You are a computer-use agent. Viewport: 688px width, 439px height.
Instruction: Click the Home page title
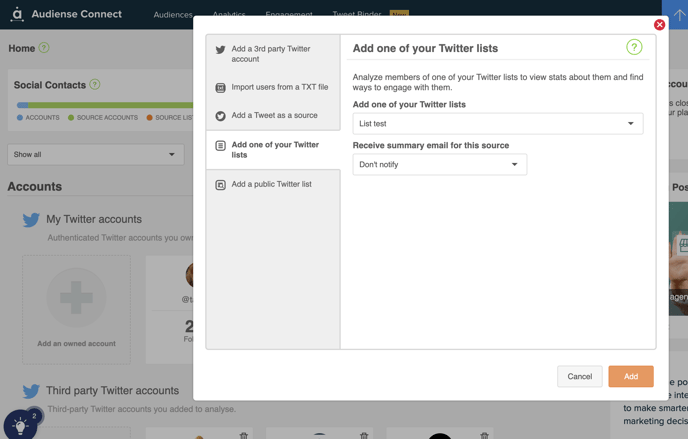pyautogui.click(x=22, y=48)
